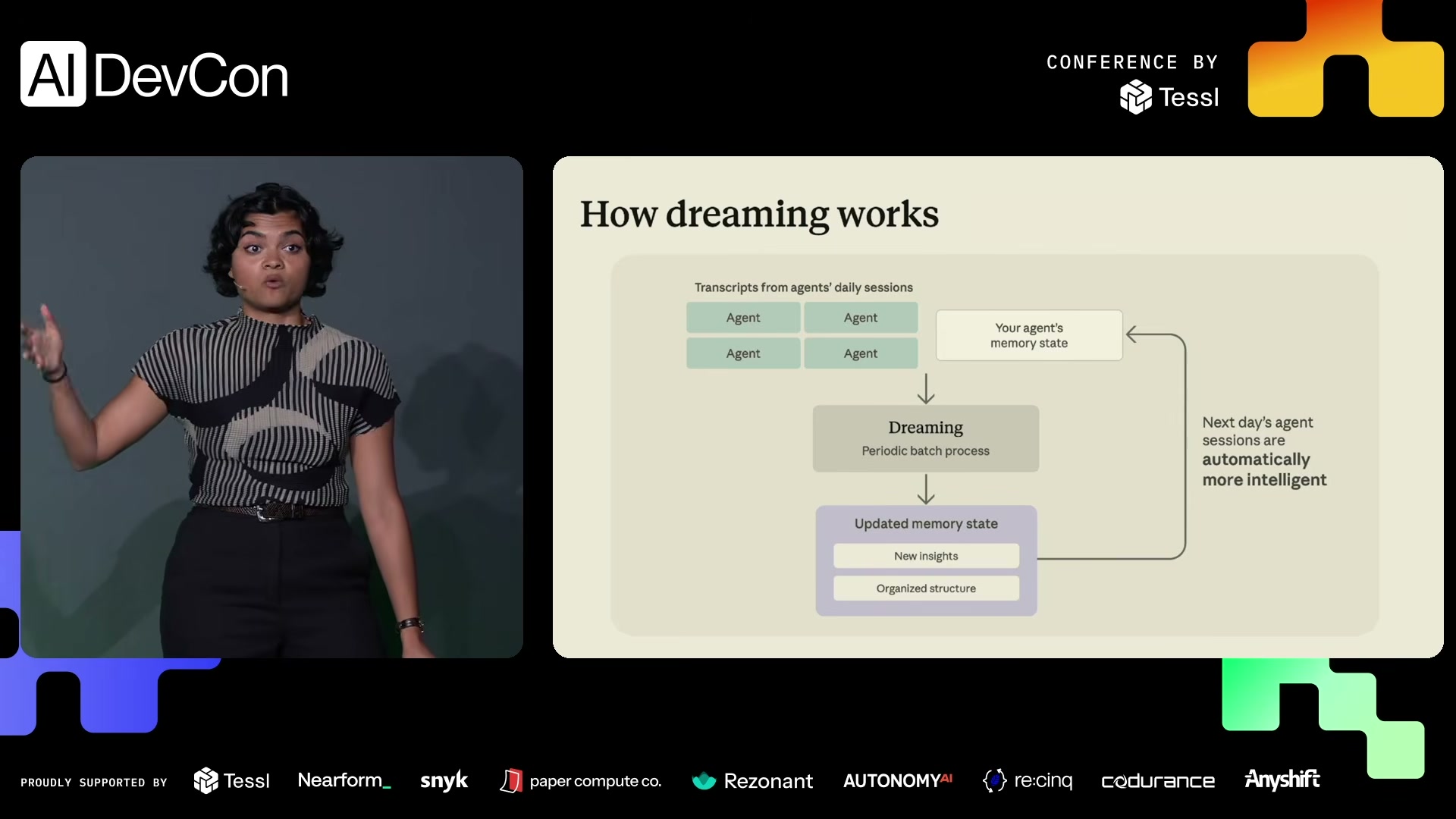Click 'Periodic batch process' subtitle
Screen dimensions: 1456x819
point(926,451)
